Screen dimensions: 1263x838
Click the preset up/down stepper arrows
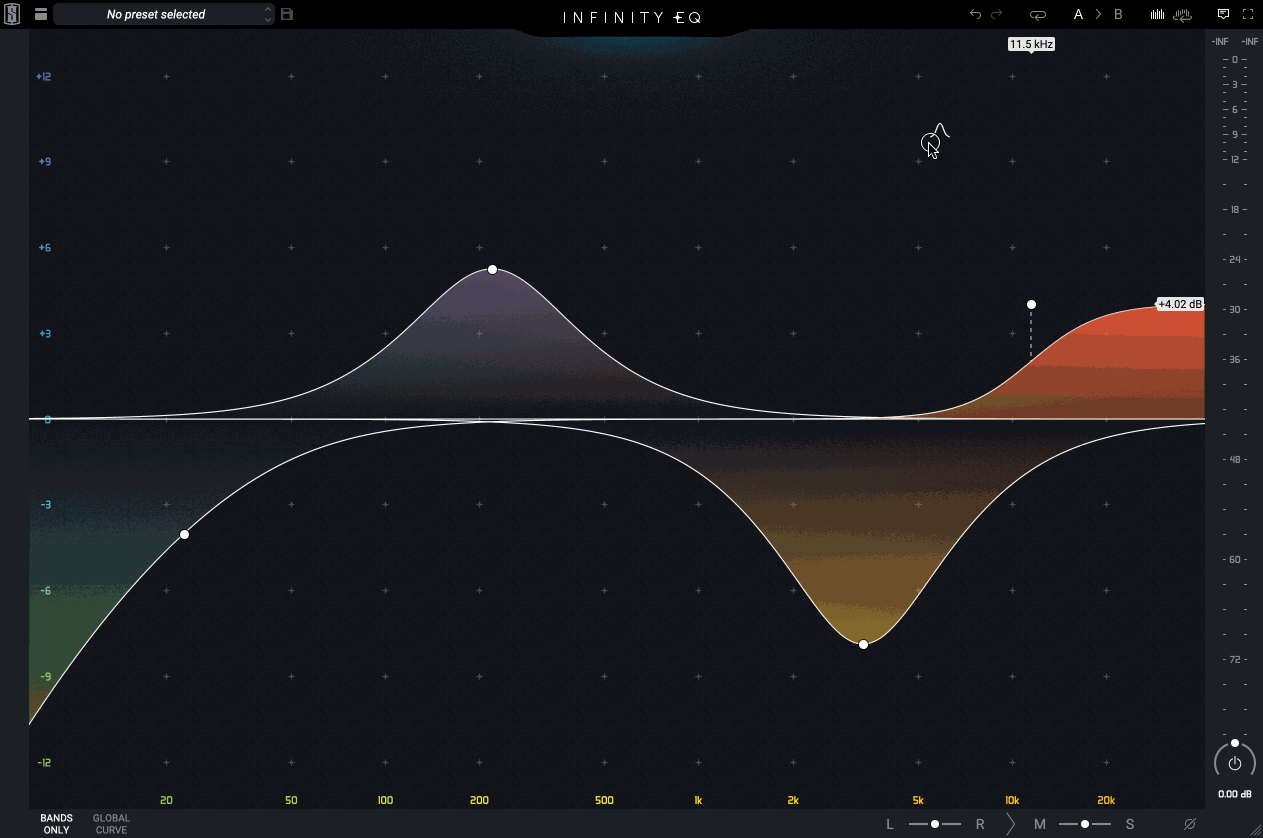point(268,14)
